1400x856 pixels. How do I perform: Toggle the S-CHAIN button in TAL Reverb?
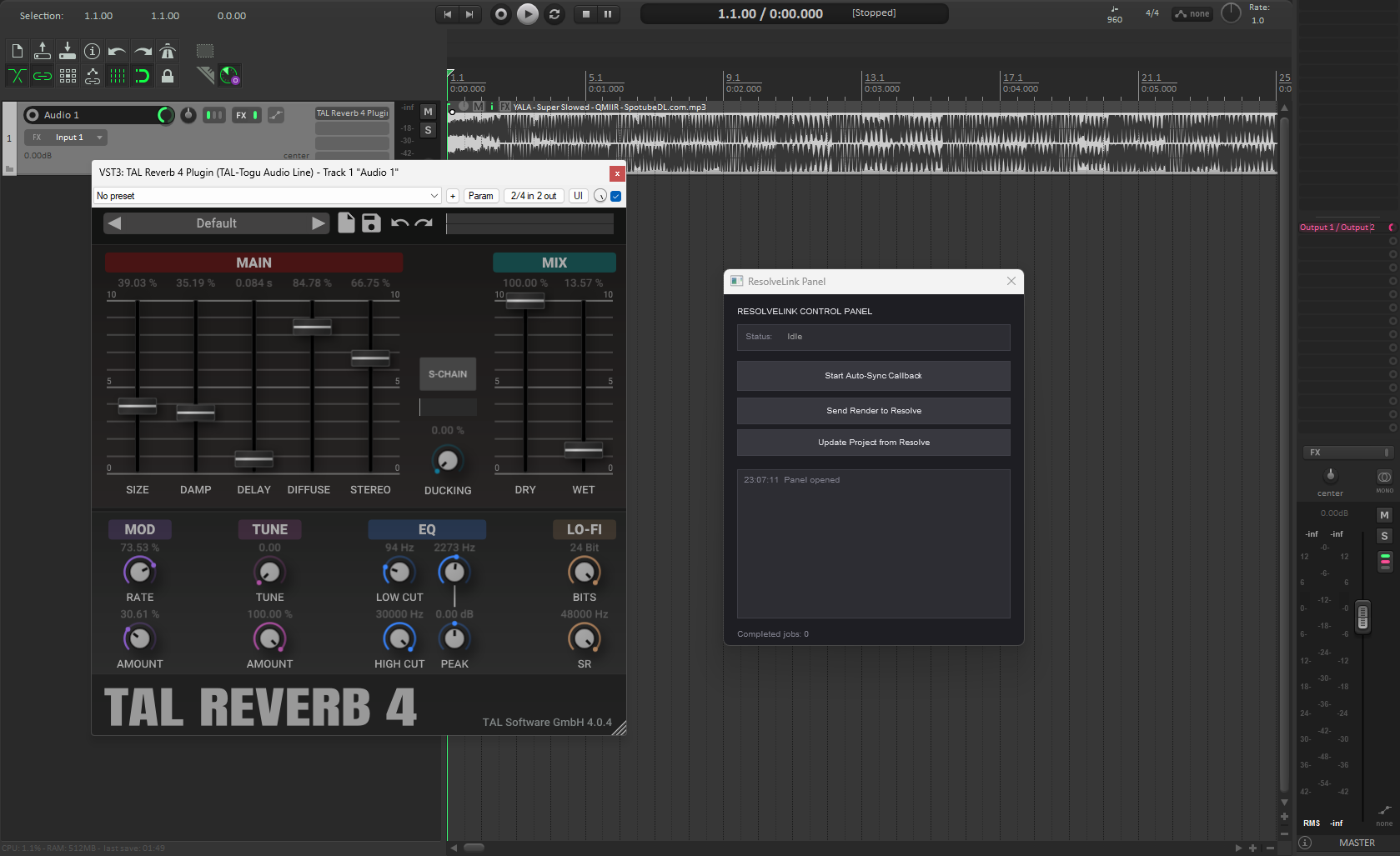[448, 374]
